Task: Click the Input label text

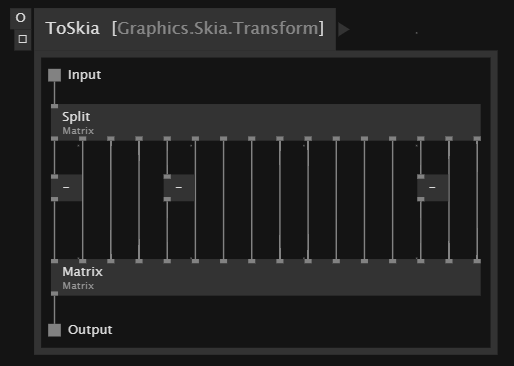Action: click(84, 75)
